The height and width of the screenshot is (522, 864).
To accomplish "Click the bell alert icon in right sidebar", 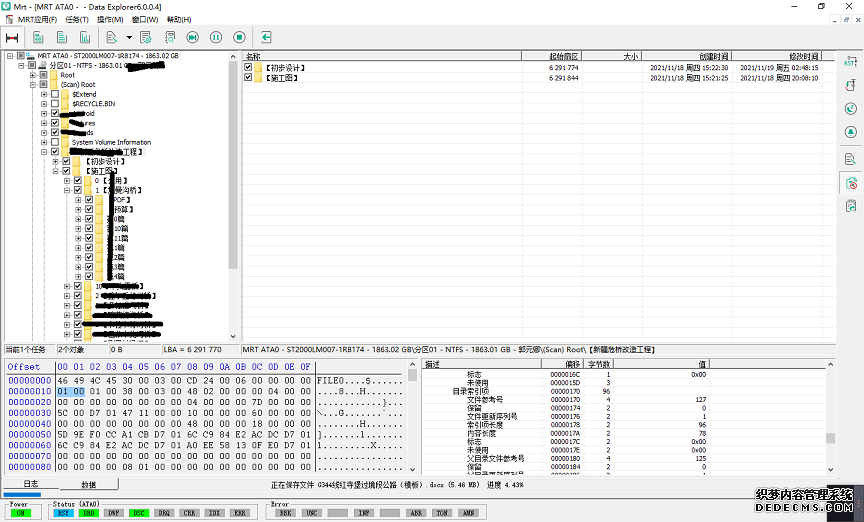I will pos(850,132).
